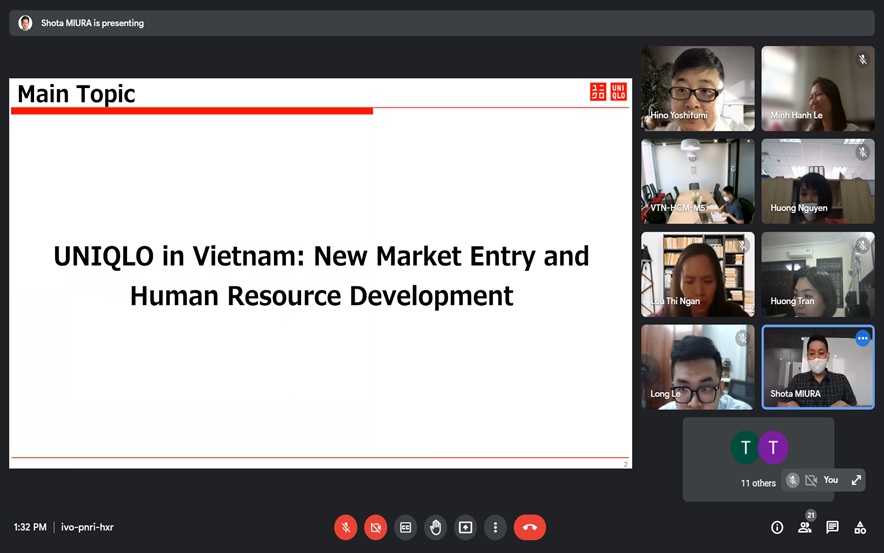This screenshot has width=884, height=553.
Task: Leave the call with red hang-up button
Action: click(x=529, y=528)
